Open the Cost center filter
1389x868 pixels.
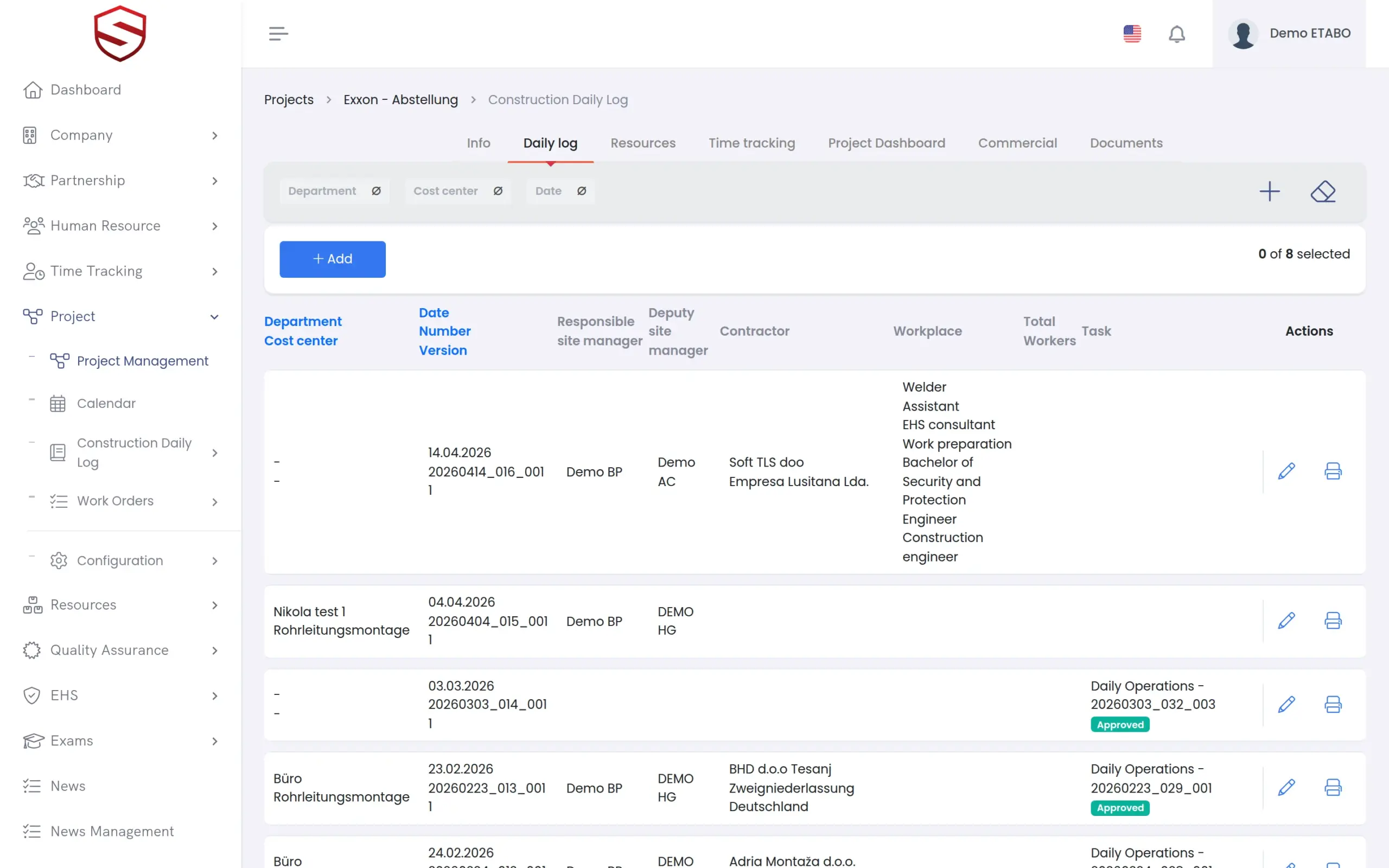coord(457,191)
